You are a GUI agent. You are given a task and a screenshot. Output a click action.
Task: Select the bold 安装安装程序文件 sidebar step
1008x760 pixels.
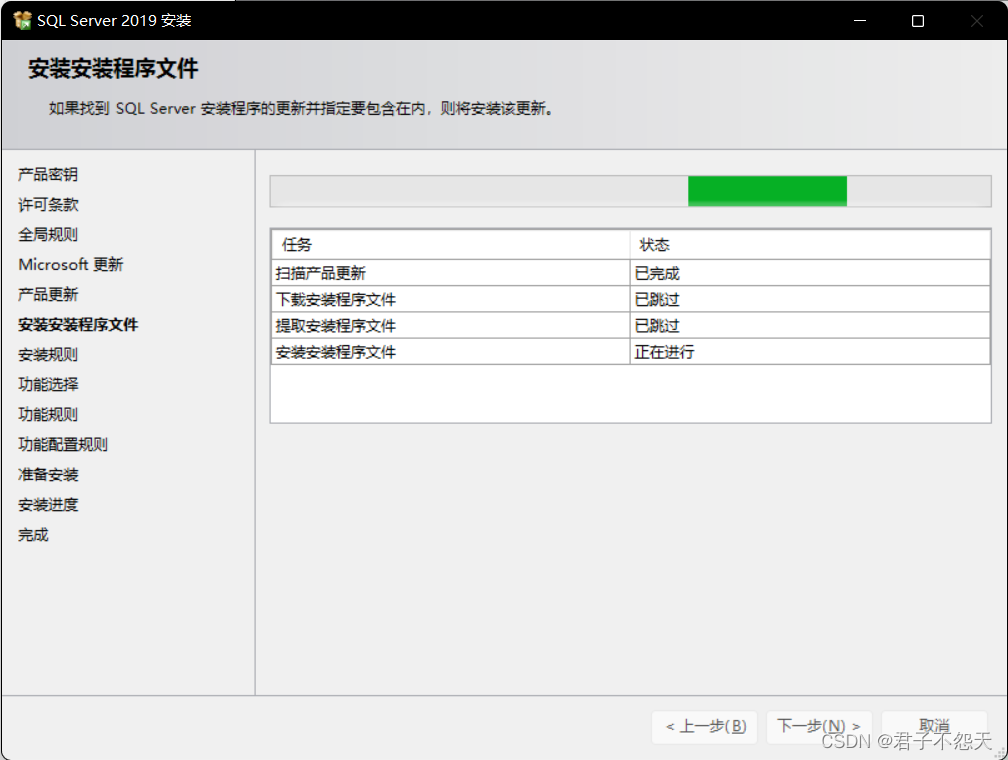[x=78, y=325]
